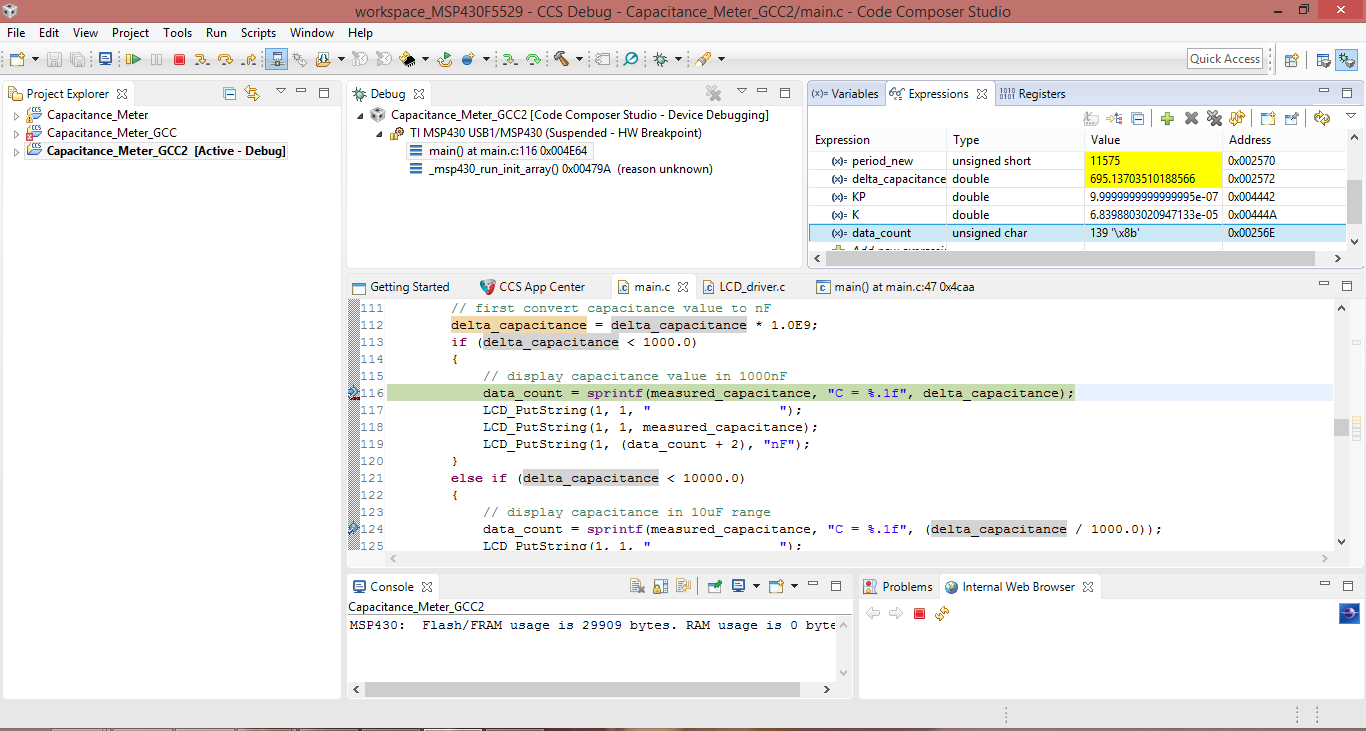Image resolution: width=1366 pixels, height=731 pixels.
Task: Add new expression with green plus
Action: 1167,118
